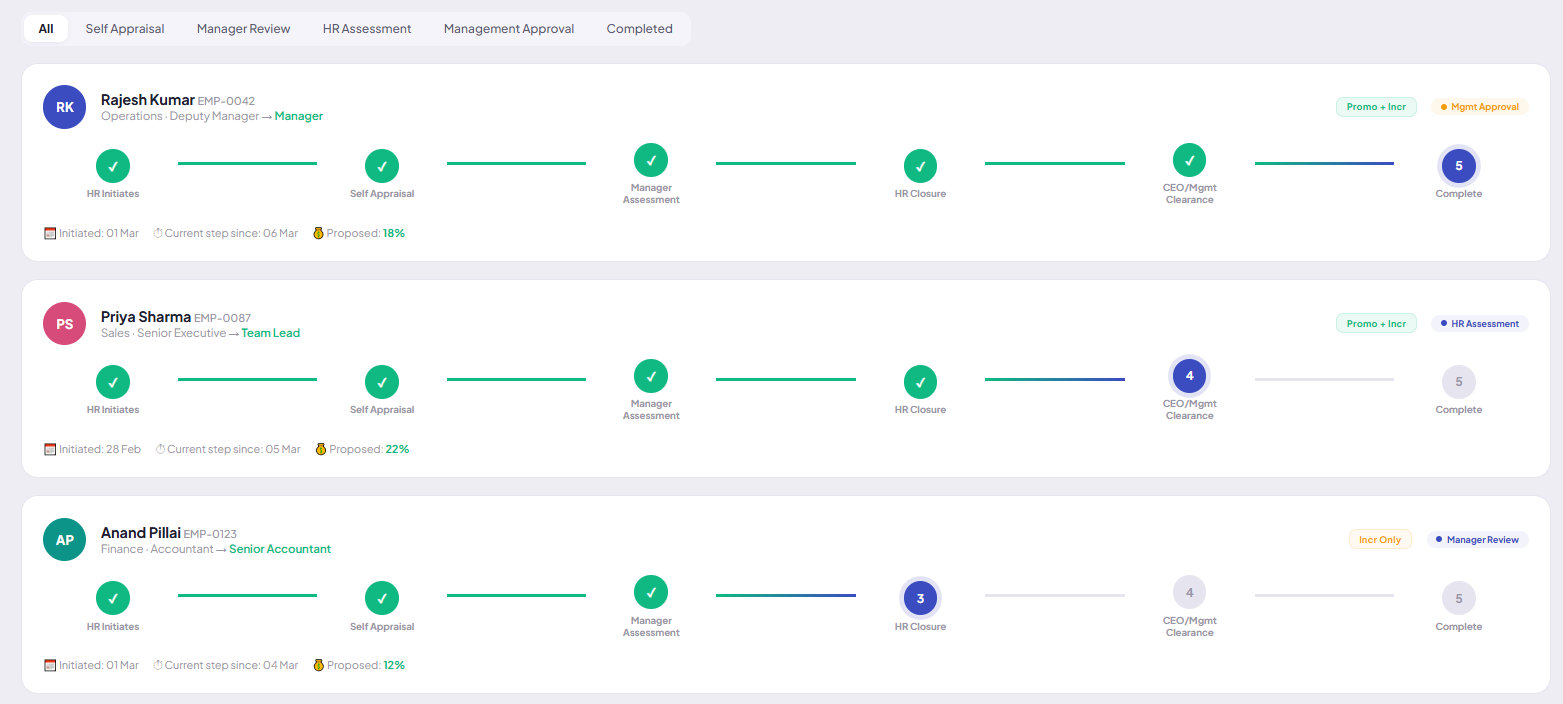This screenshot has width=1563, height=704.
Task: Click Priya Sharma's Promo + Incr badge
Action: pos(1376,323)
